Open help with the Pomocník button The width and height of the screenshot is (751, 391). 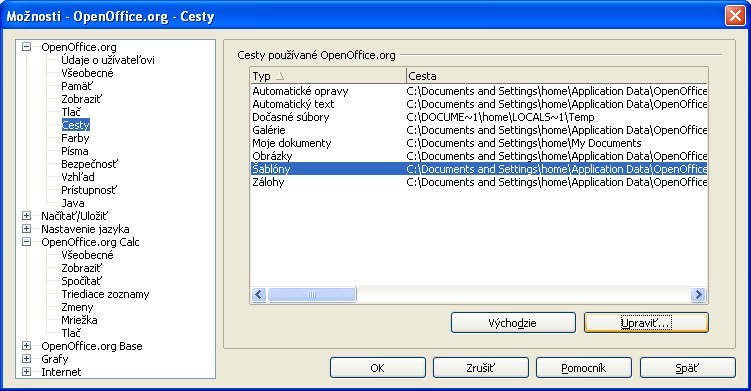click(x=583, y=368)
